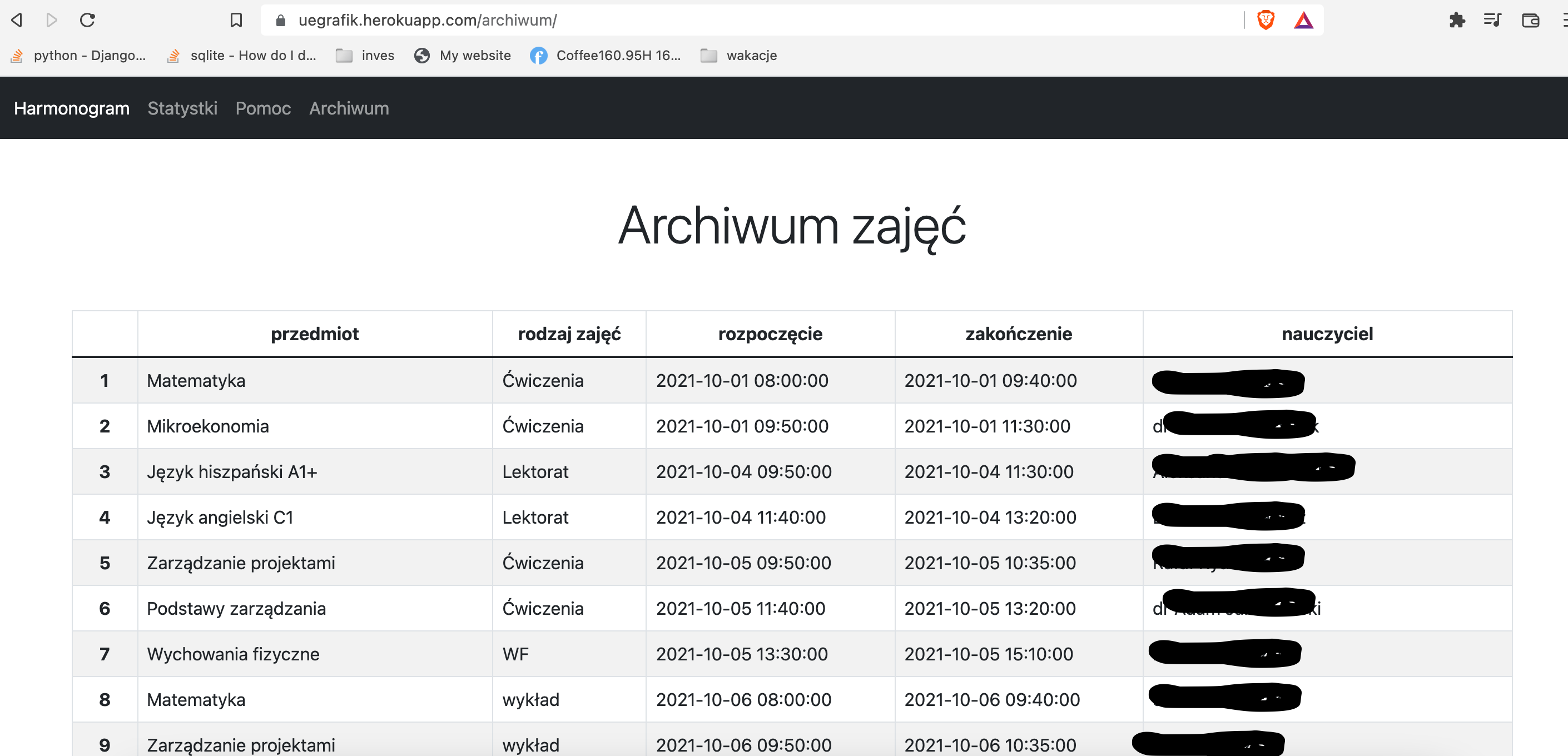
Task: Open the Facebook Coffee160.95H bookmark
Action: tap(606, 56)
